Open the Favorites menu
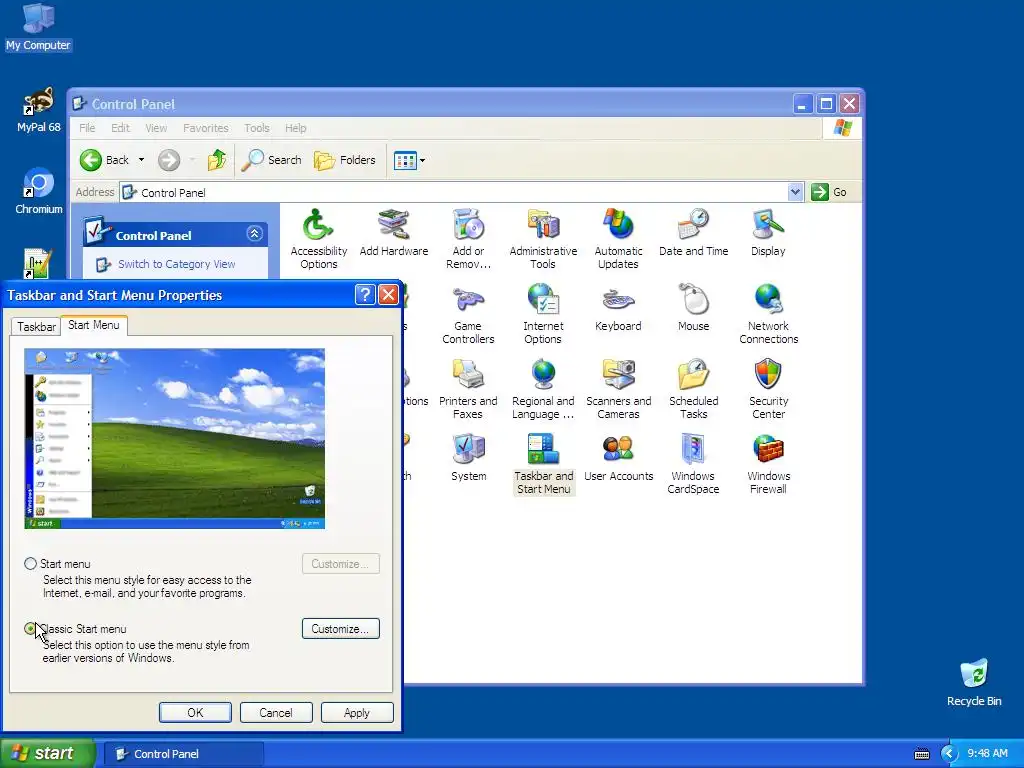 click(x=206, y=128)
